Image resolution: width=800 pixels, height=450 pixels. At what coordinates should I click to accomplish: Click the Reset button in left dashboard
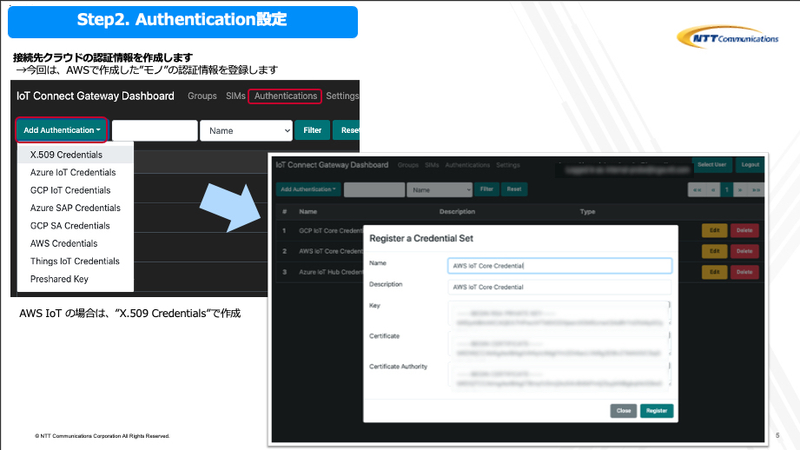(x=346, y=131)
